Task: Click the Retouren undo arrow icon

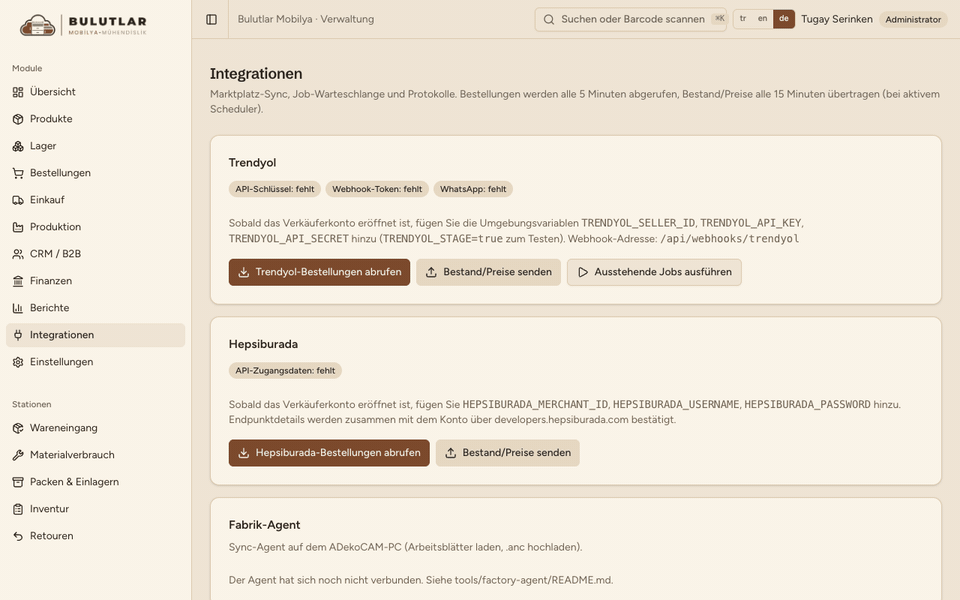Action: (x=18, y=536)
